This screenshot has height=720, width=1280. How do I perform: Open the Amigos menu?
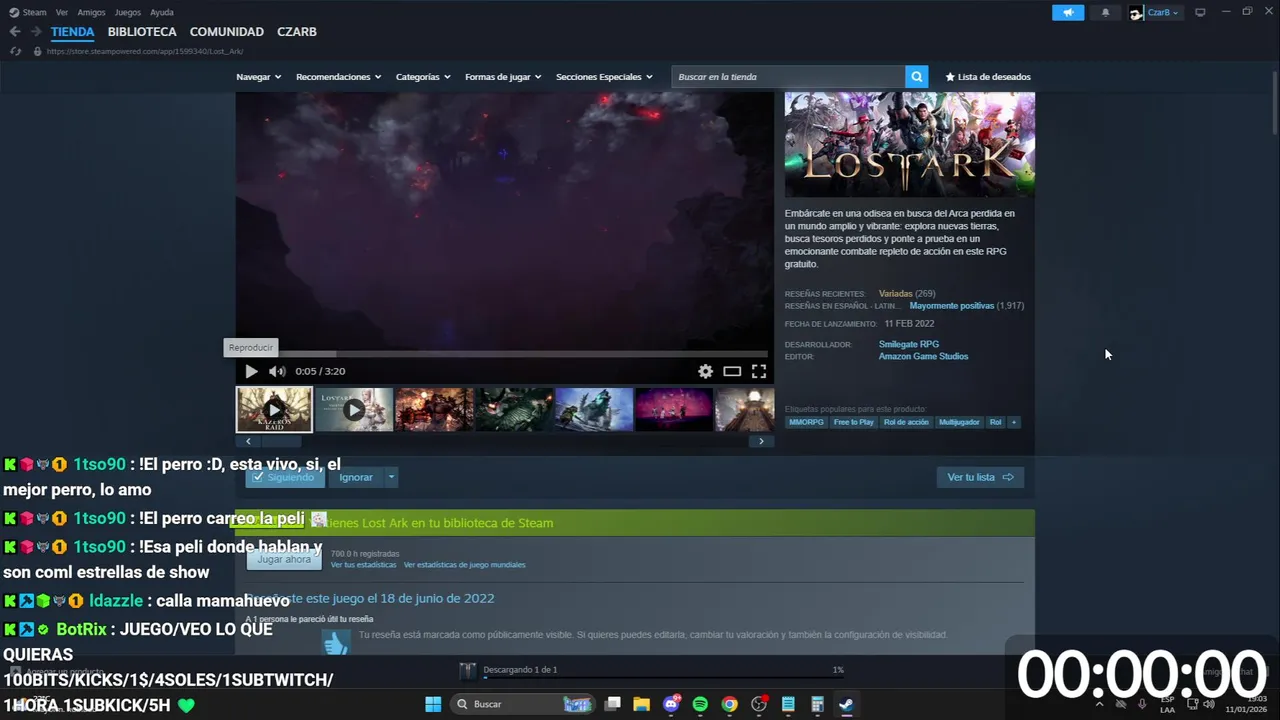click(x=91, y=12)
